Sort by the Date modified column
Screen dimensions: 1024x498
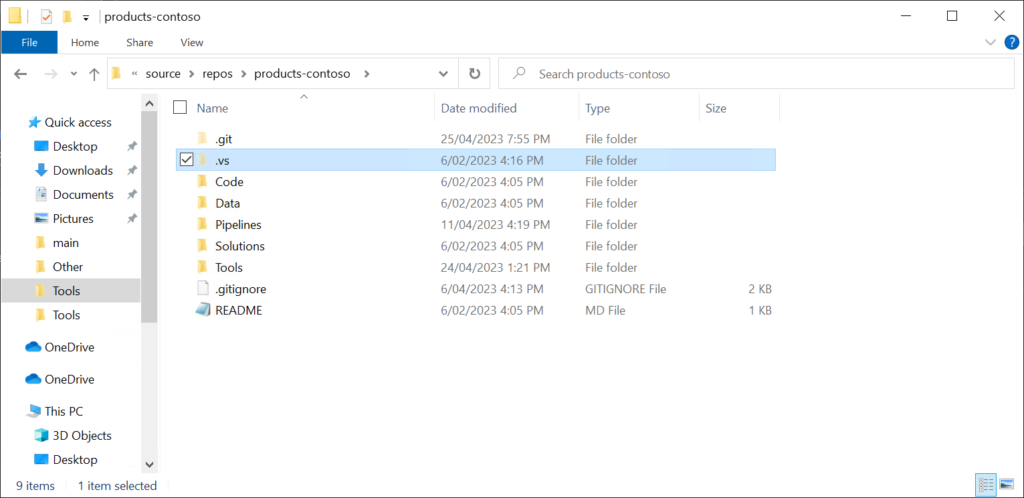(479, 108)
